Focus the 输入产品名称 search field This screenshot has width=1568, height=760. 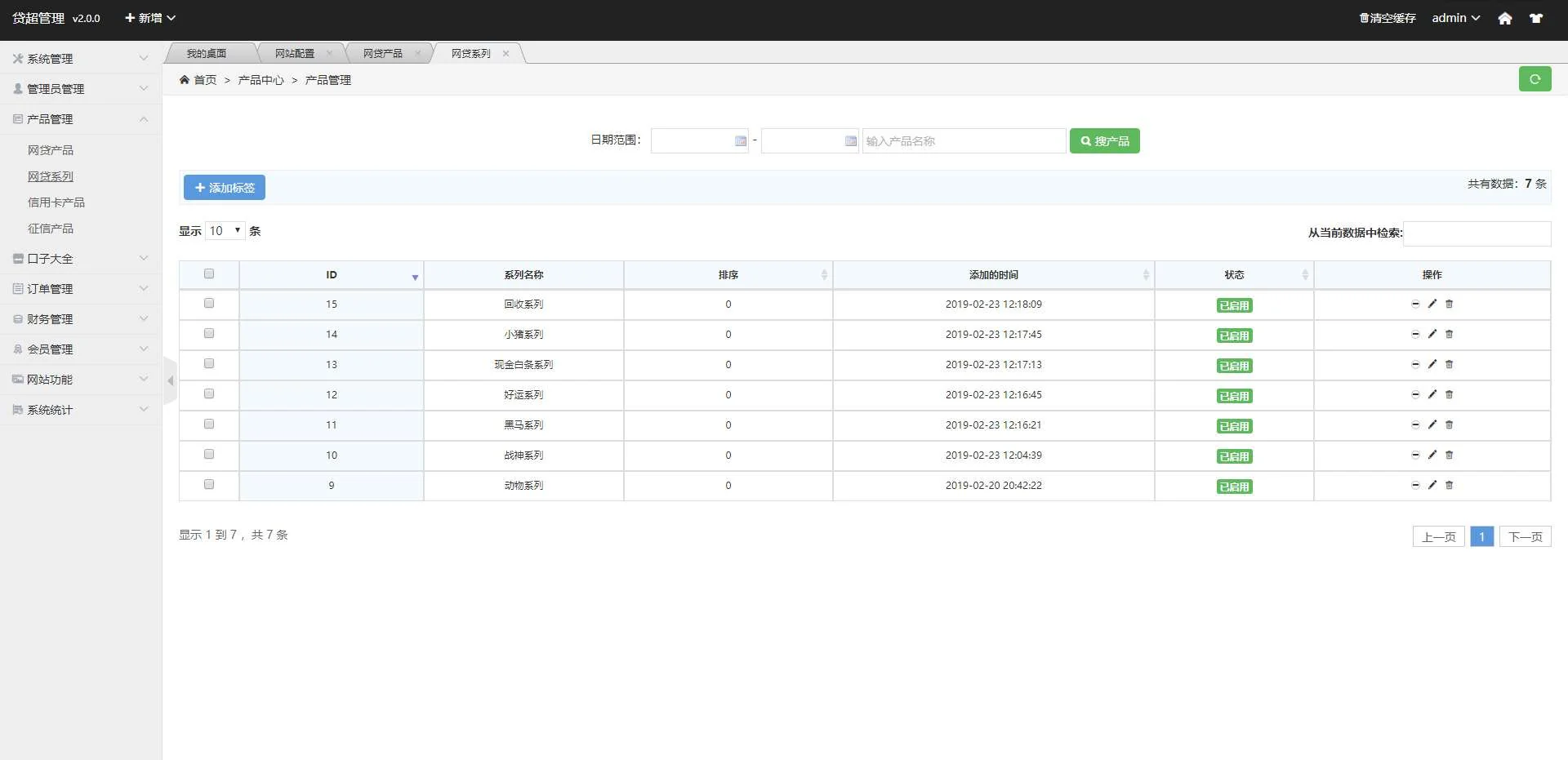[964, 141]
